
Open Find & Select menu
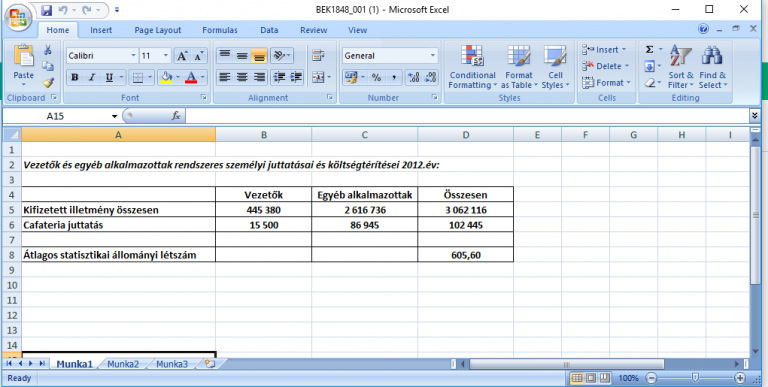(713, 67)
